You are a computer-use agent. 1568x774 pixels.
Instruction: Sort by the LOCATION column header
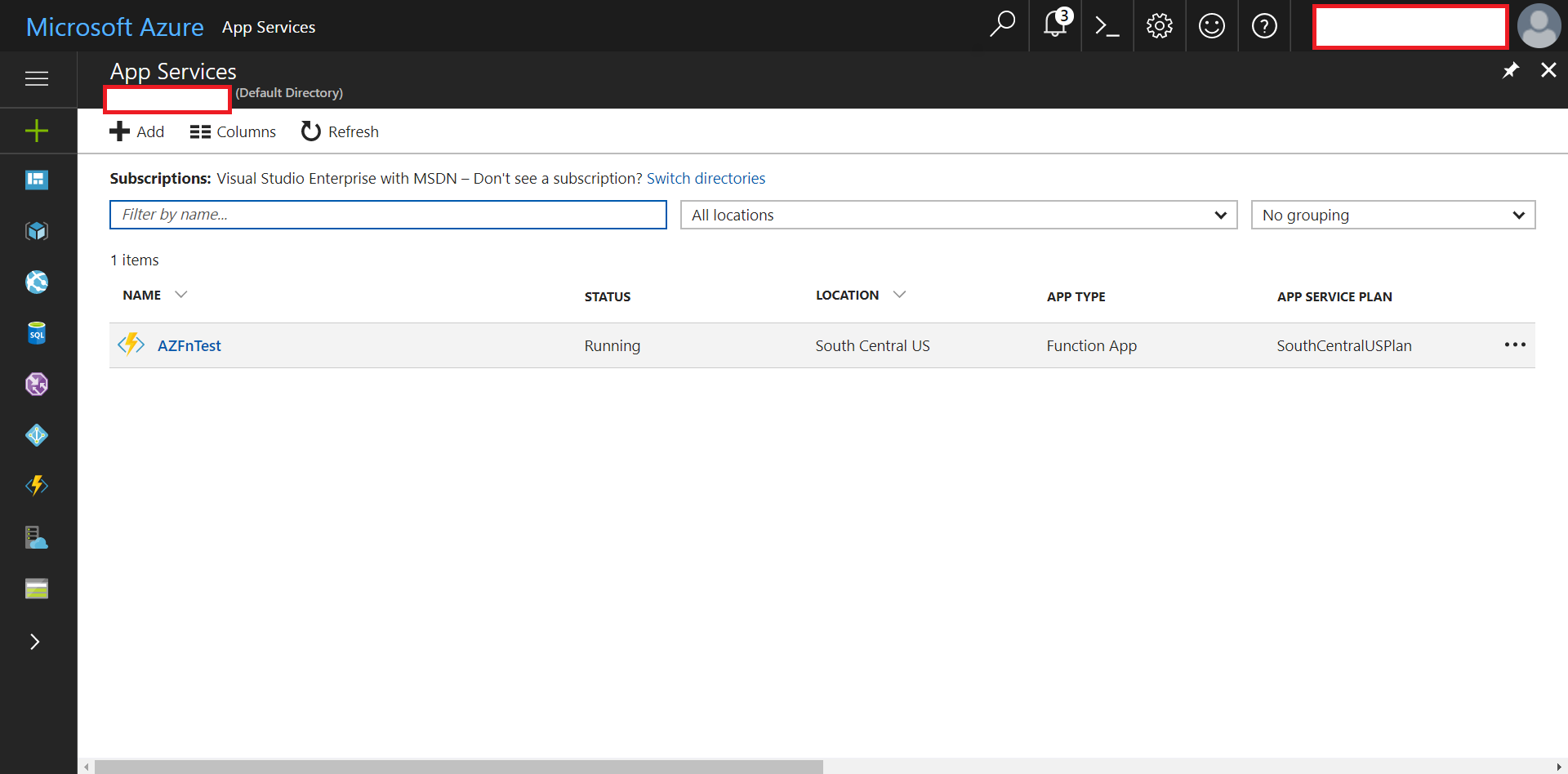coord(847,295)
